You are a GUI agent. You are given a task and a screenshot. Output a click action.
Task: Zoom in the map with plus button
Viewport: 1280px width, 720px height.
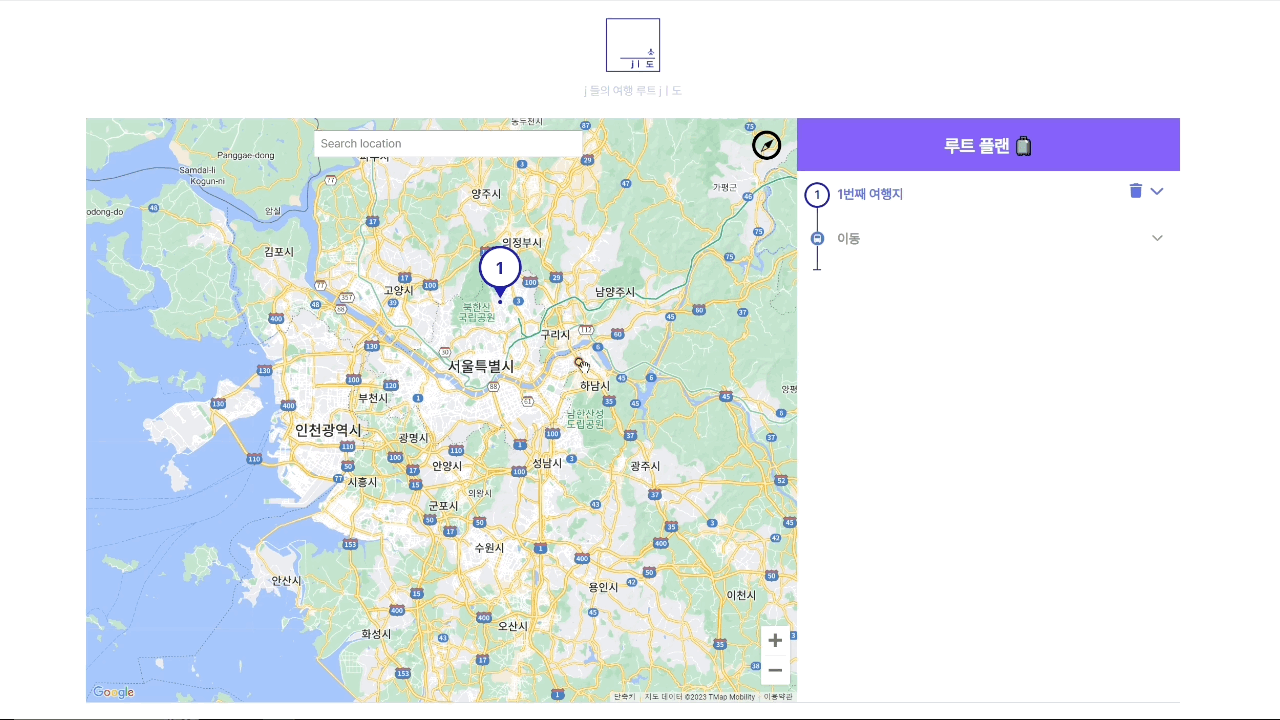click(775, 641)
